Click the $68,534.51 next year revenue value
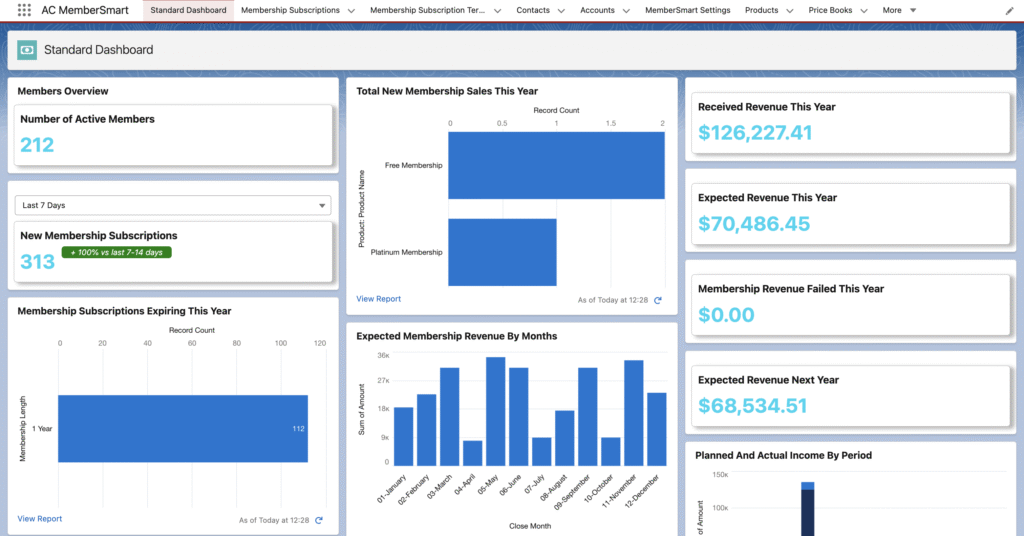The image size is (1024, 536). pyautogui.click(x=752, y=406)
